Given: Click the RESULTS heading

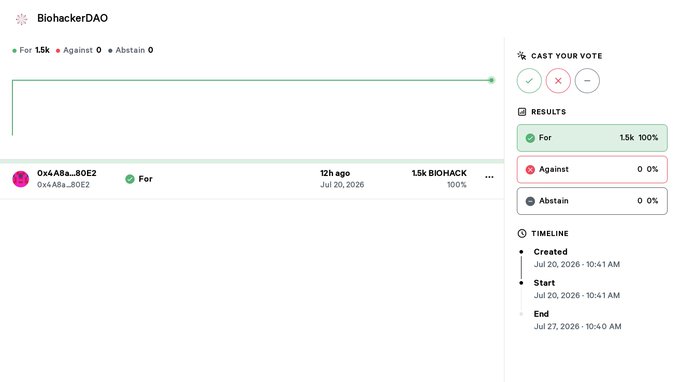Looking at the screenshot, I should pyautogui.click(x=549, y=112).
